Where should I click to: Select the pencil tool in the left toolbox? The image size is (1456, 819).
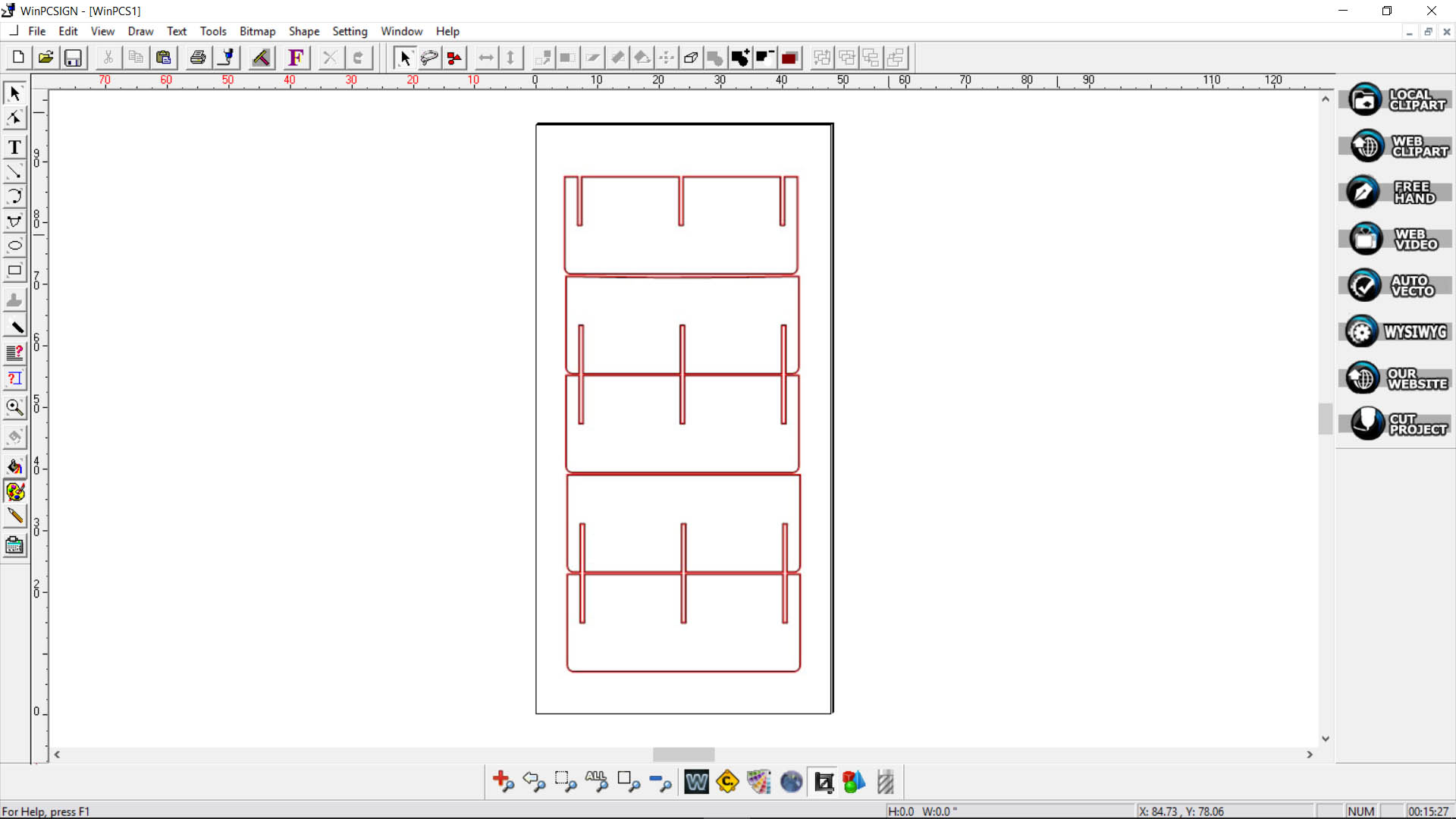[x=14, y=516]
